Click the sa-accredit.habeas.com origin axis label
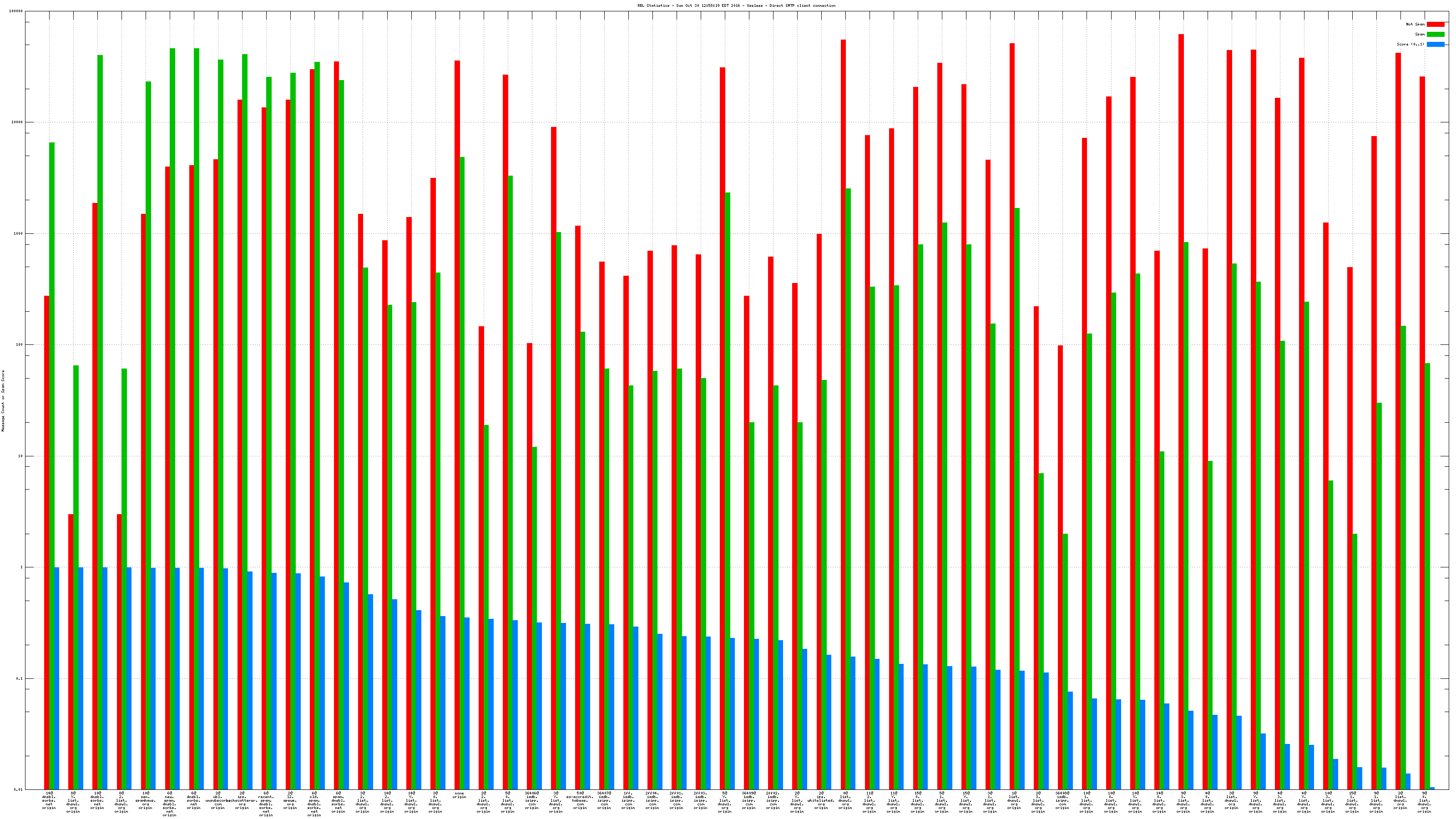 [580, 800]
